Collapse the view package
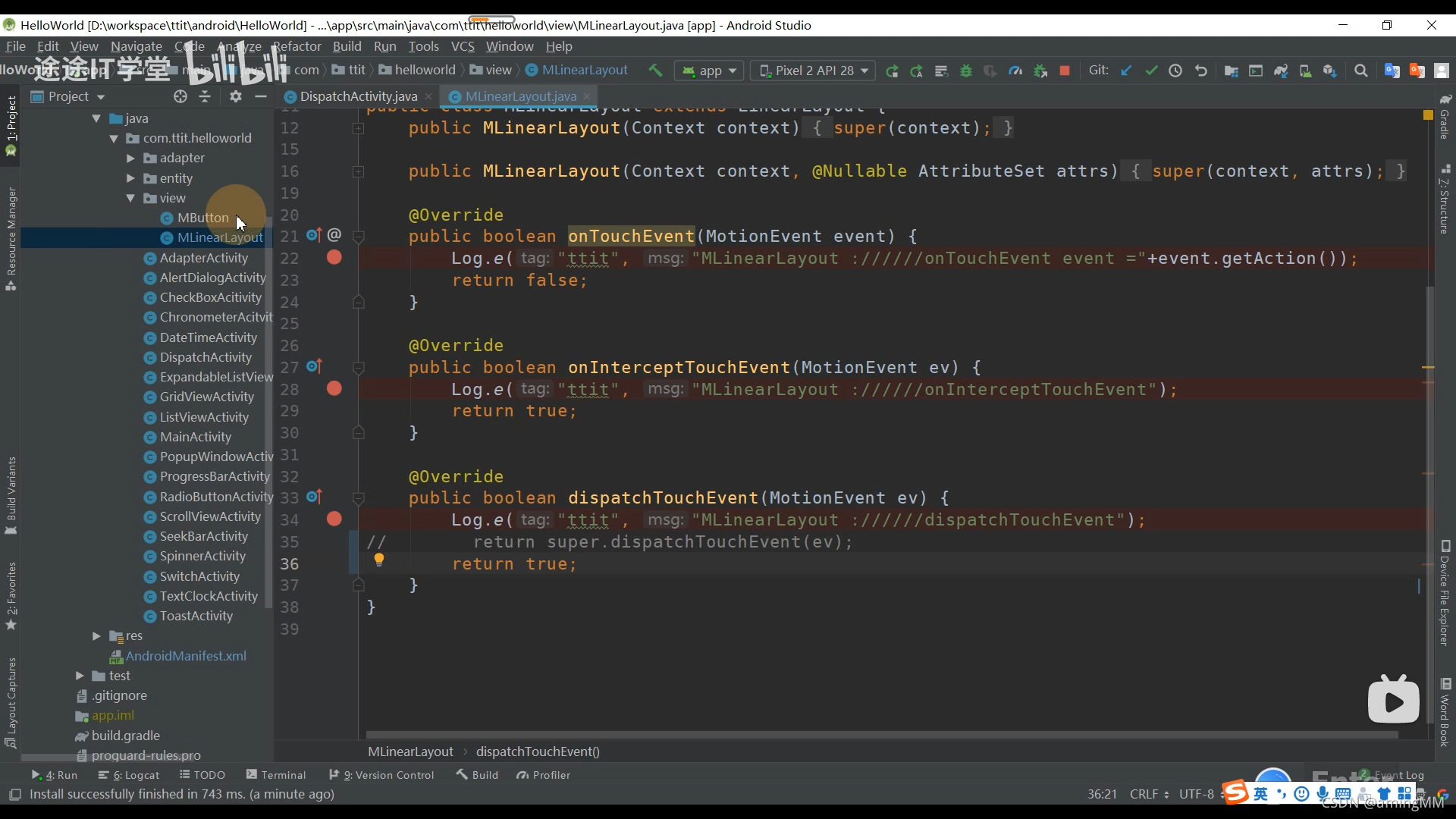 [x=130, y=198]
